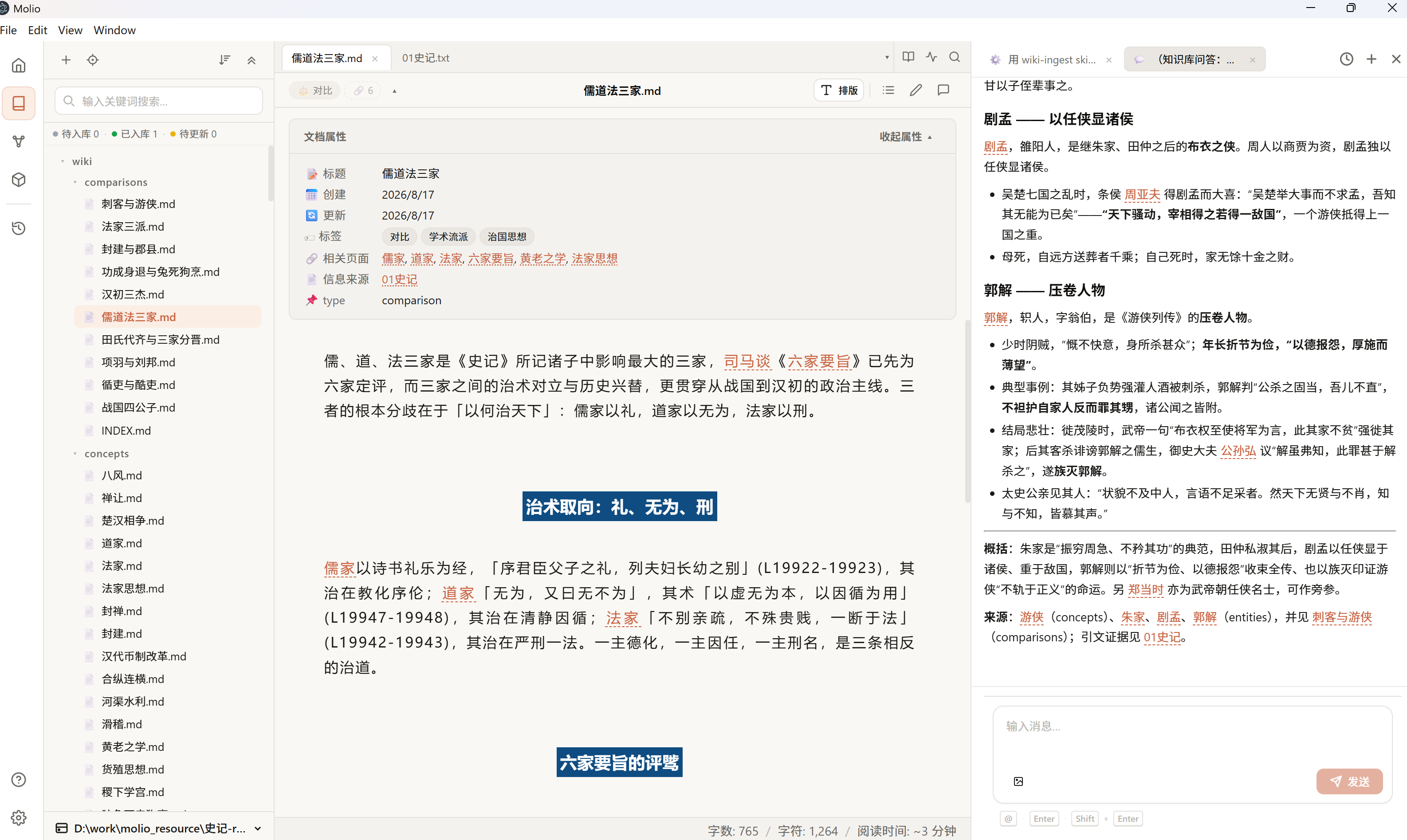Open chat history clock icon
The image size is (1407, 840).
point(1346,59)
